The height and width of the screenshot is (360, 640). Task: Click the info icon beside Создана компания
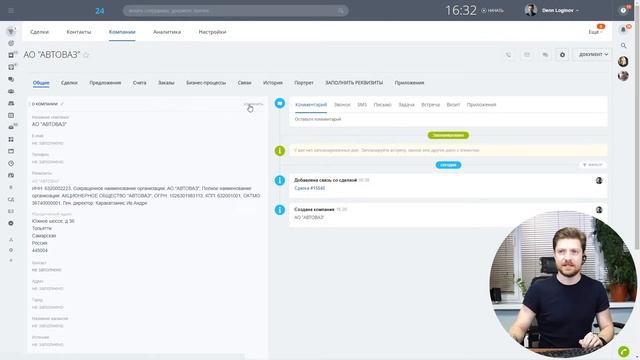coord(280,210)
